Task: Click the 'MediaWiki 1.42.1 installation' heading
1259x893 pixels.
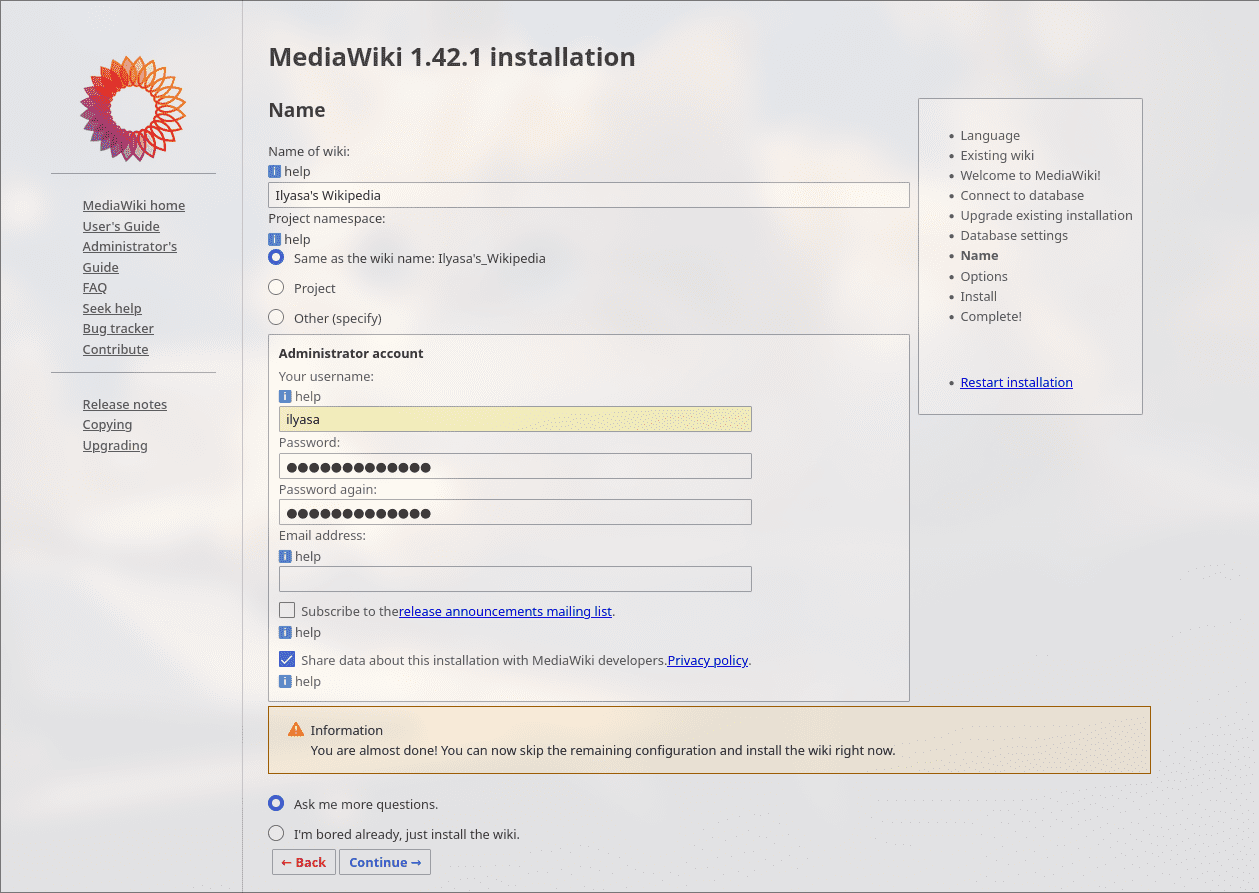Action: [x=452, y=57]
